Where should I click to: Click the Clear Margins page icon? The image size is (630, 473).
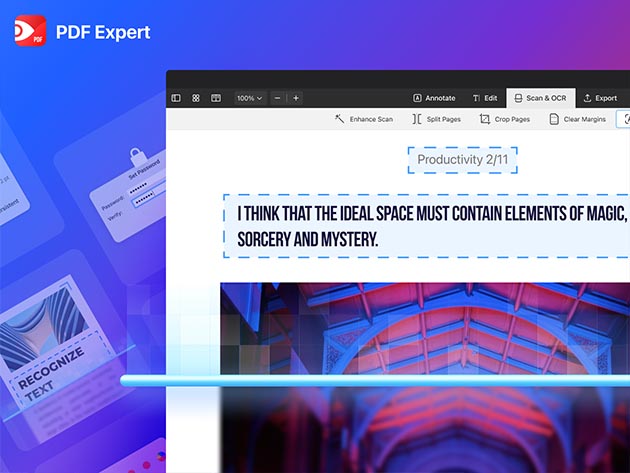click(x=554, y=119)
